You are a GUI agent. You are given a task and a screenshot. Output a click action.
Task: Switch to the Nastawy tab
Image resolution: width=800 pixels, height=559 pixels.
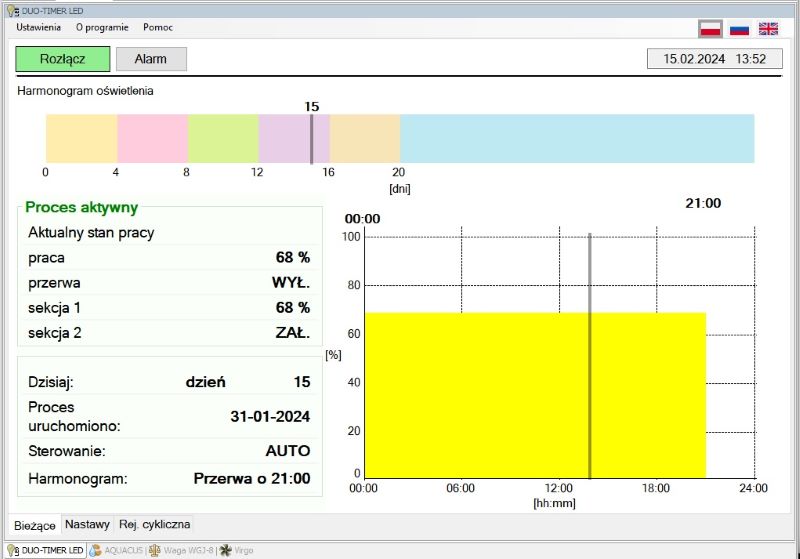pos(87,524)
